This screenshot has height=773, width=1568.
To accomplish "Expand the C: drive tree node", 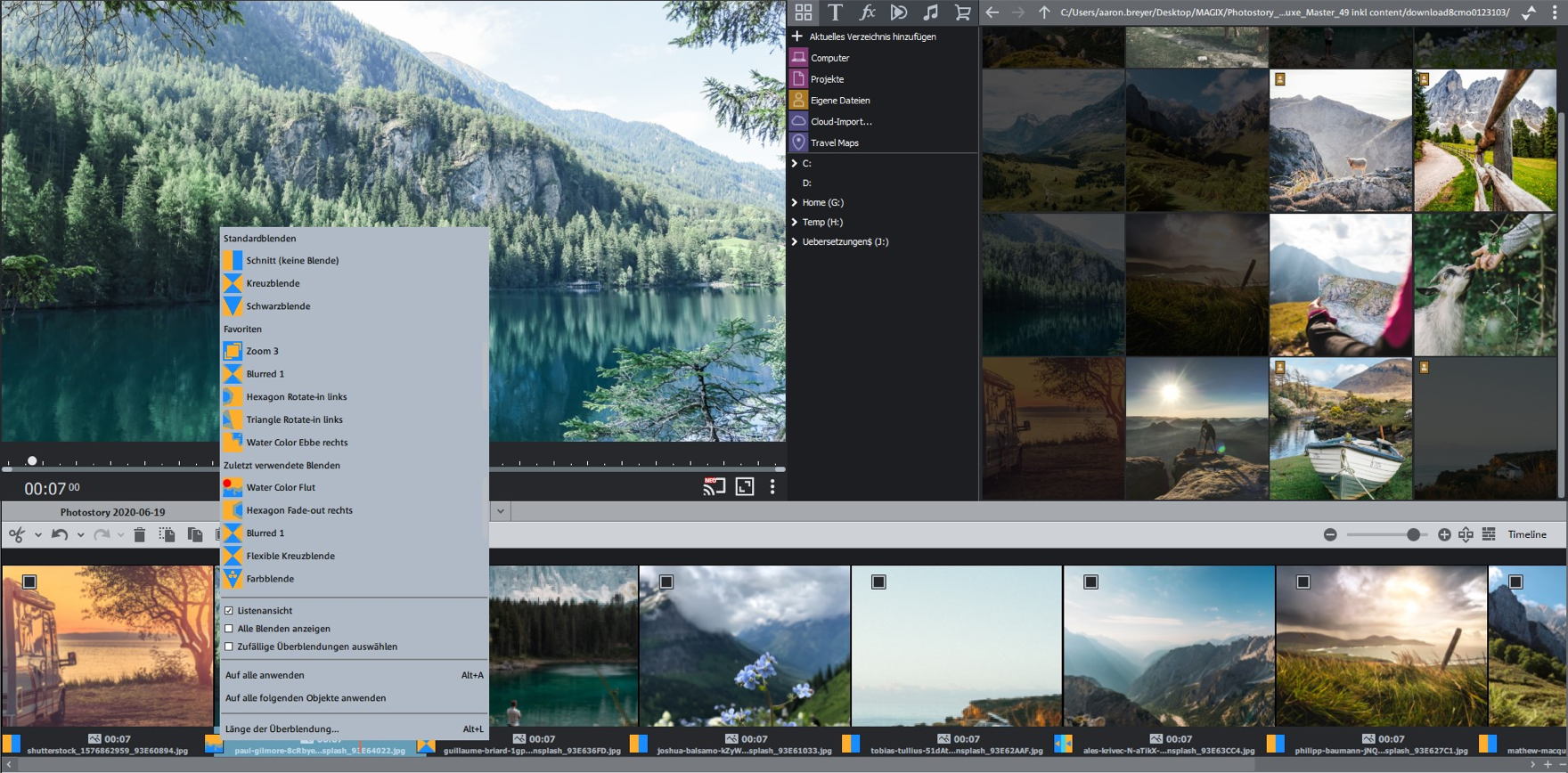I will 795,164.
